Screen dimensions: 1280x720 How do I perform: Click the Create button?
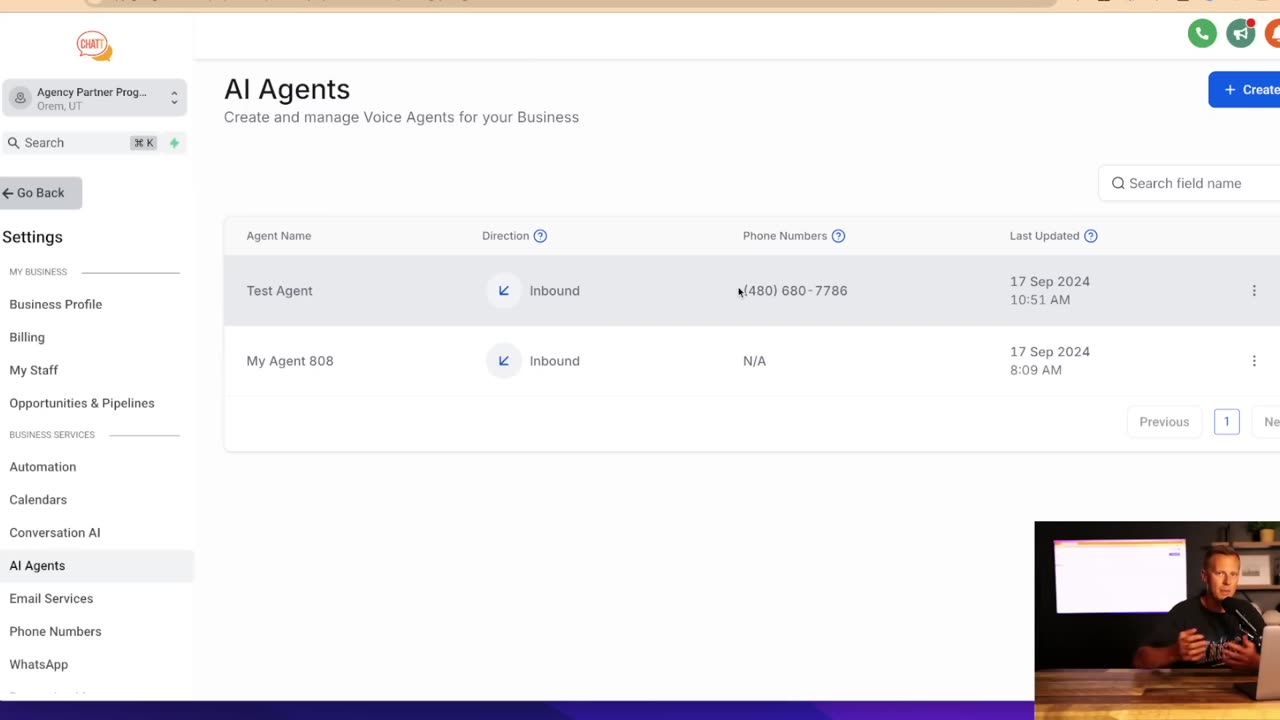click(x=1245, y=90)
